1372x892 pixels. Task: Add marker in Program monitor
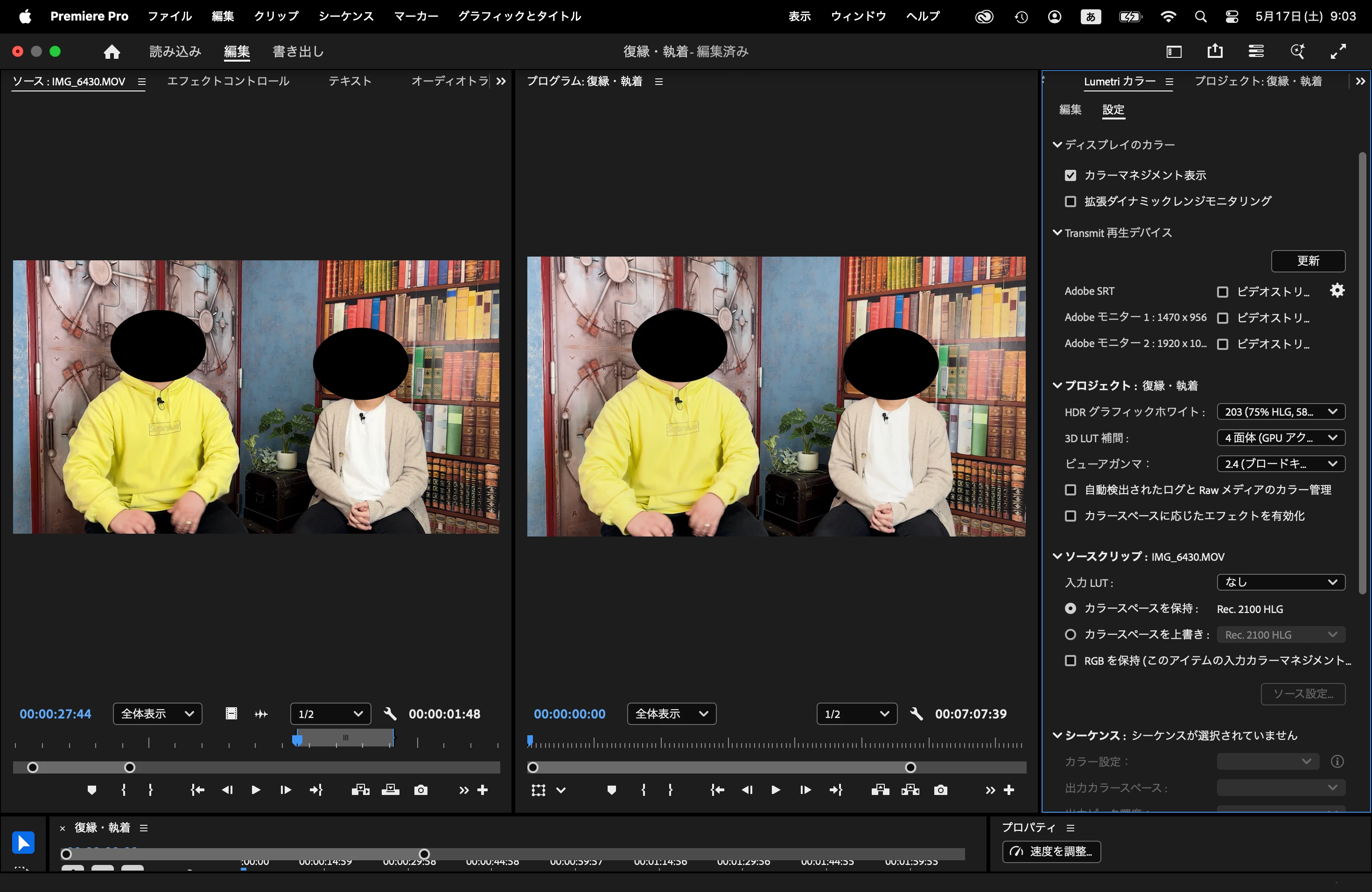click(612, 790)
